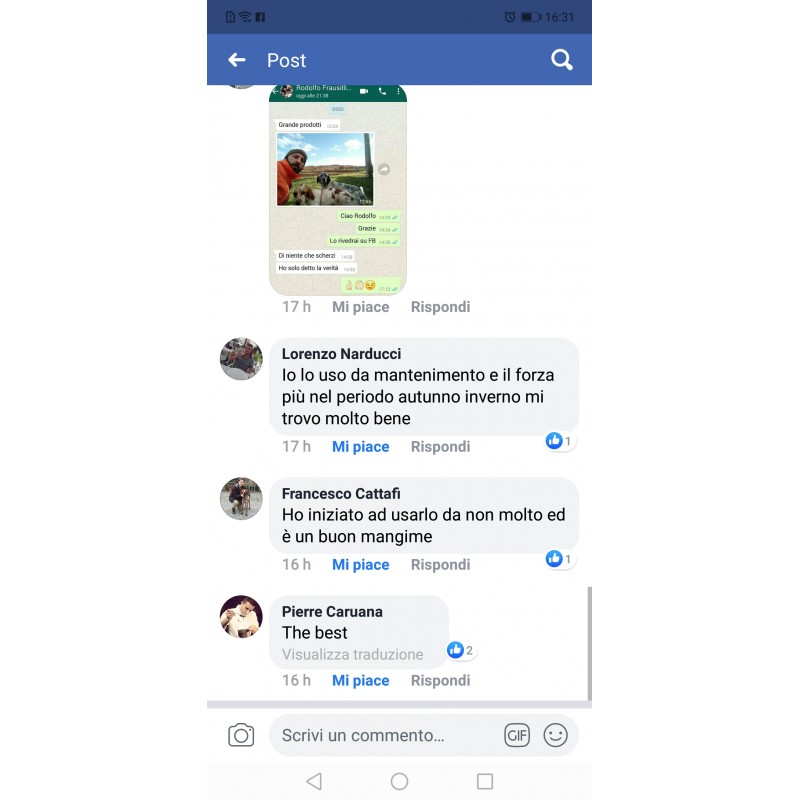This screenshot has width=800, height=800.
Task: Open search with the magnifier icon
Action: click(562, 60)
